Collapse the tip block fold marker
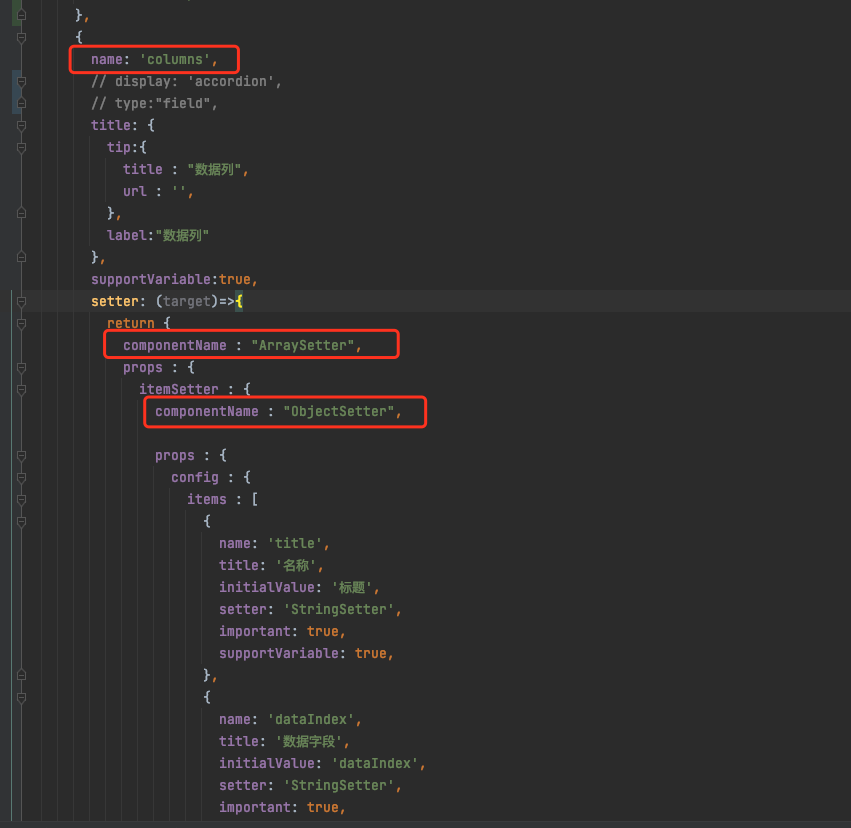 click(20, 147)
